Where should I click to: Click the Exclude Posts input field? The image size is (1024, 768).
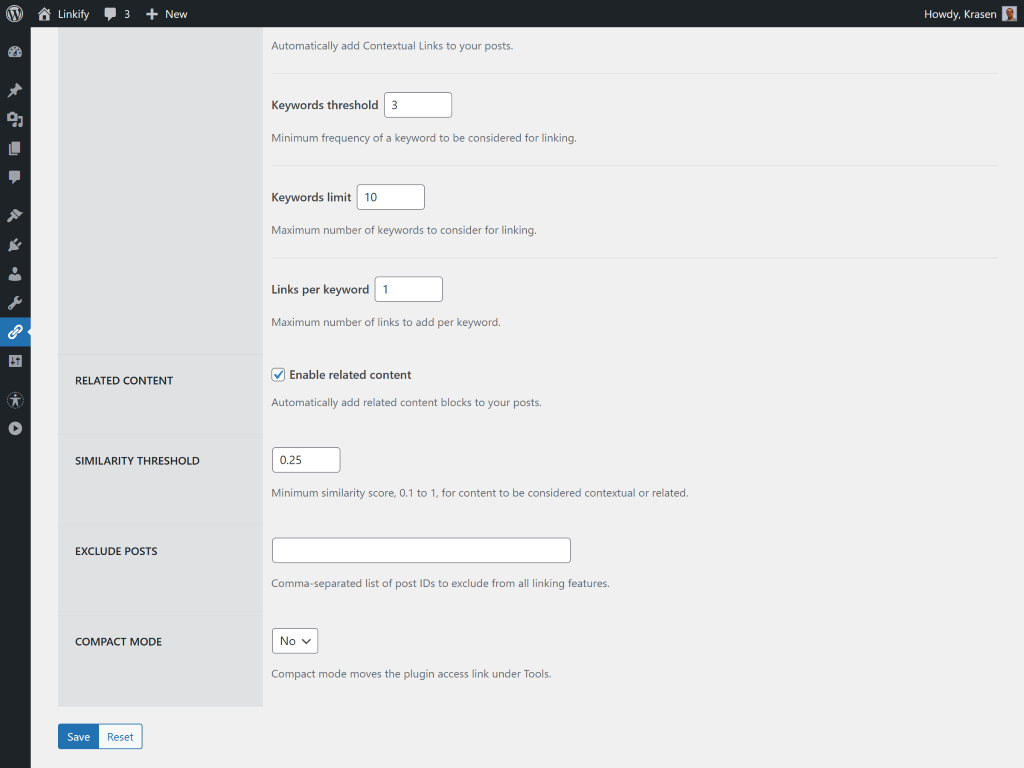tap(420, 550)
